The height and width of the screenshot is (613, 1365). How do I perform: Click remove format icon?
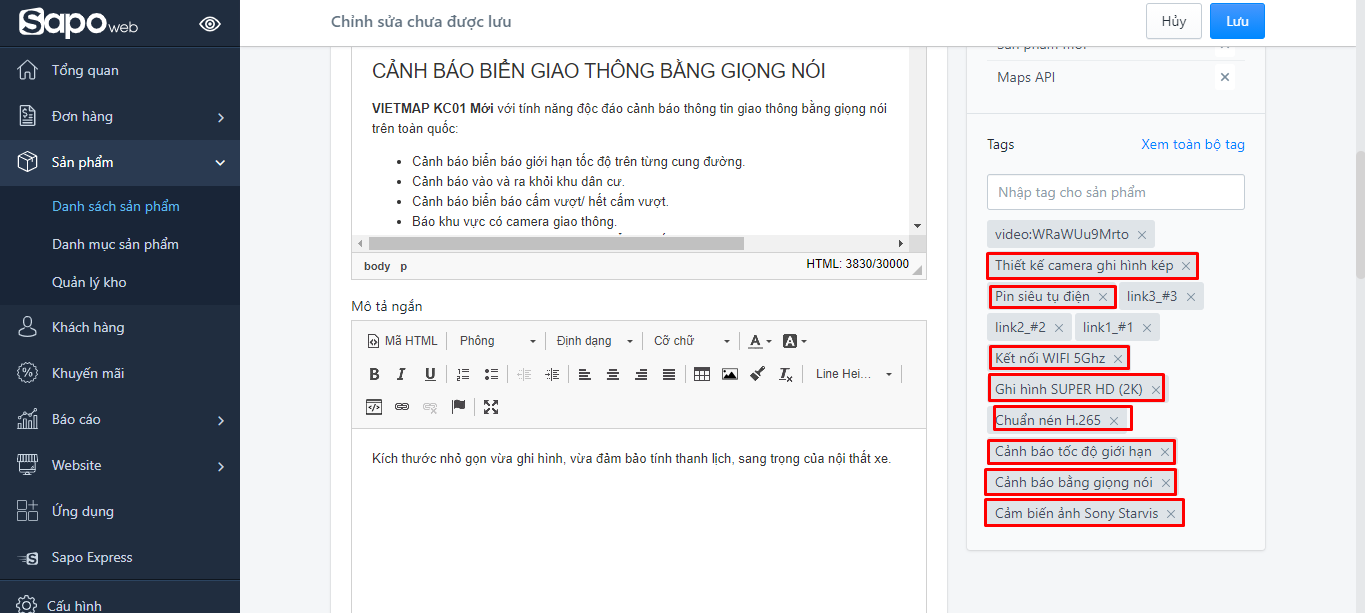[786, 374]
